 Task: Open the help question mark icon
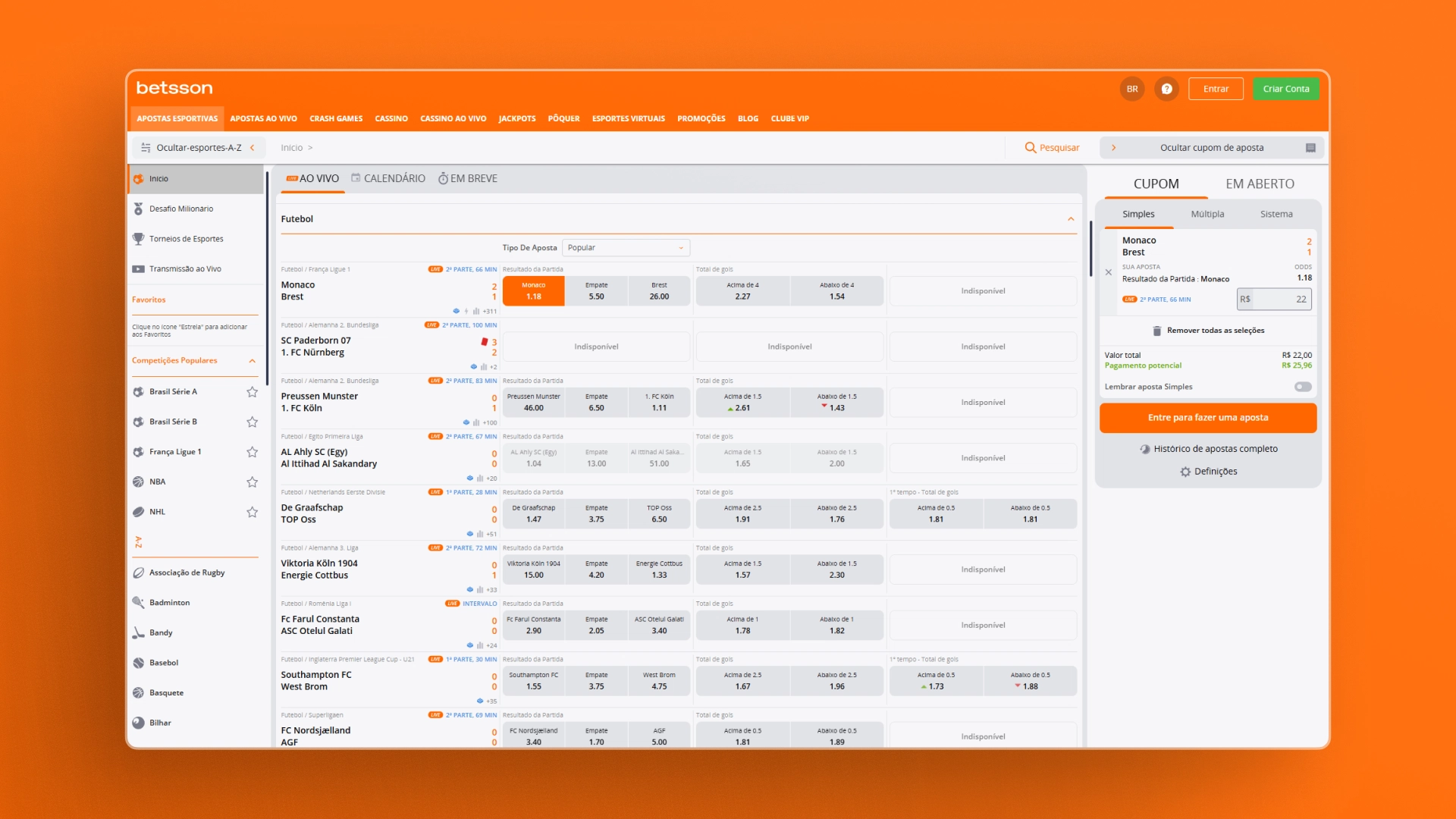point(1166,89)
